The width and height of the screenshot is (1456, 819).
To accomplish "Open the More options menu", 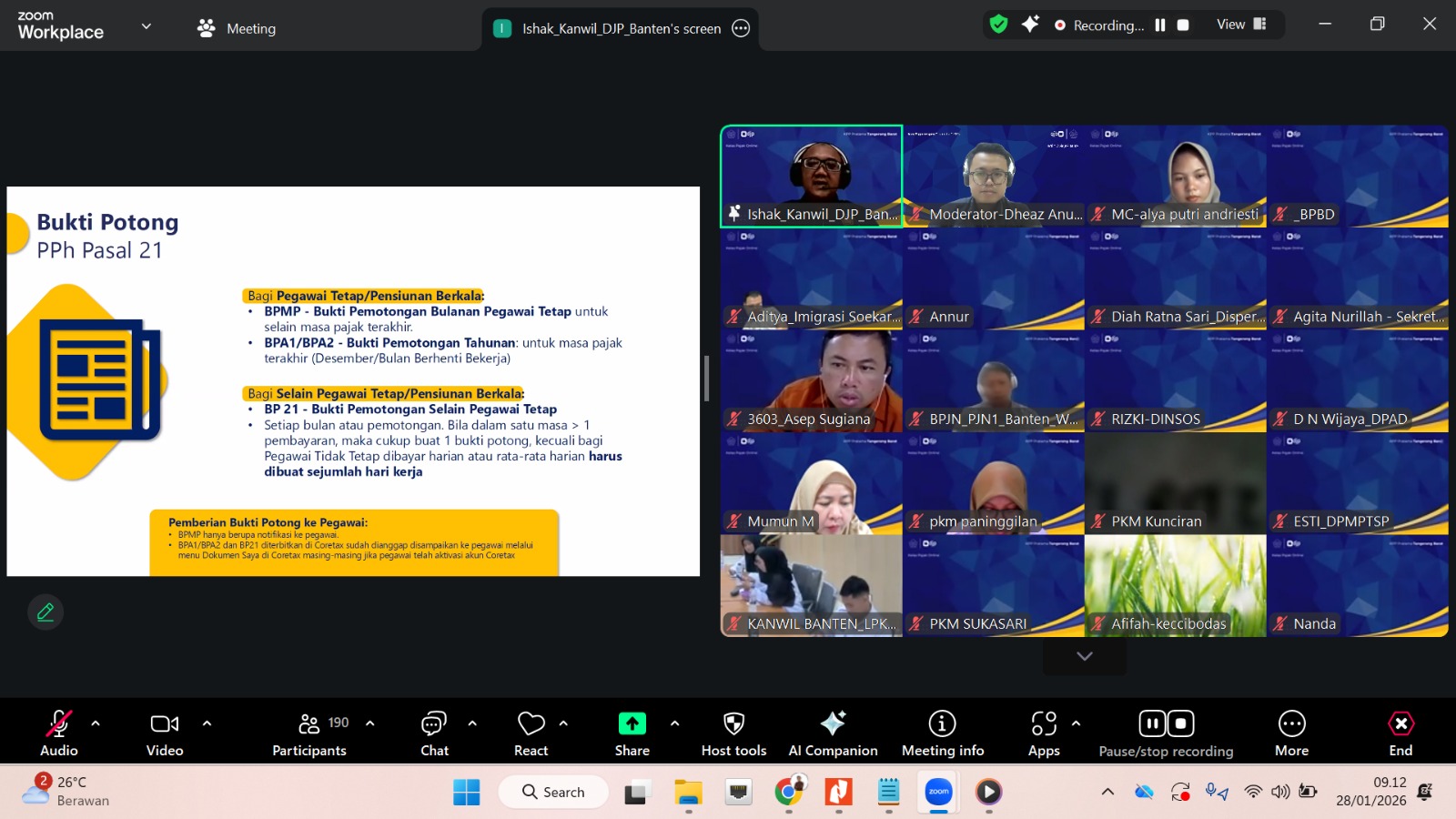I will click(1291, 724).
